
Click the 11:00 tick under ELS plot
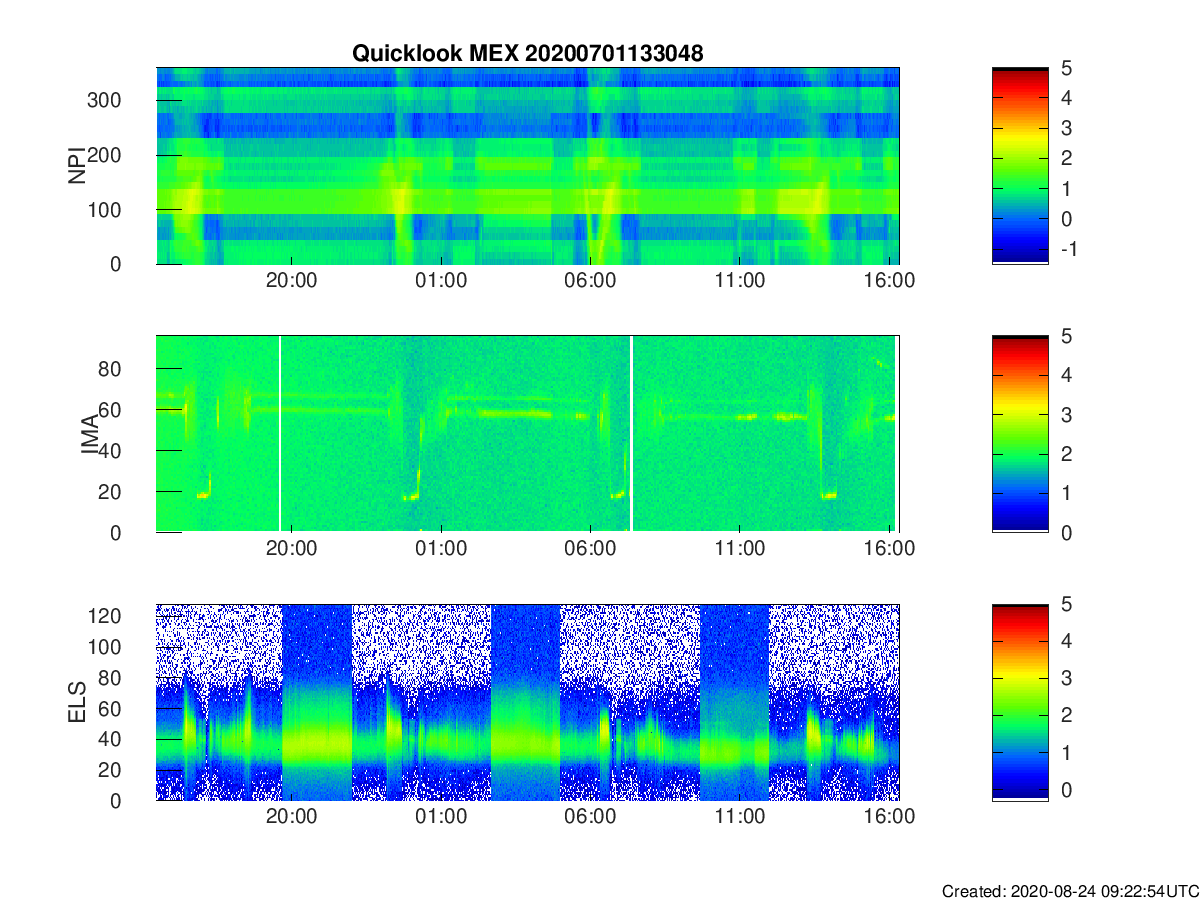coord(739,817)
